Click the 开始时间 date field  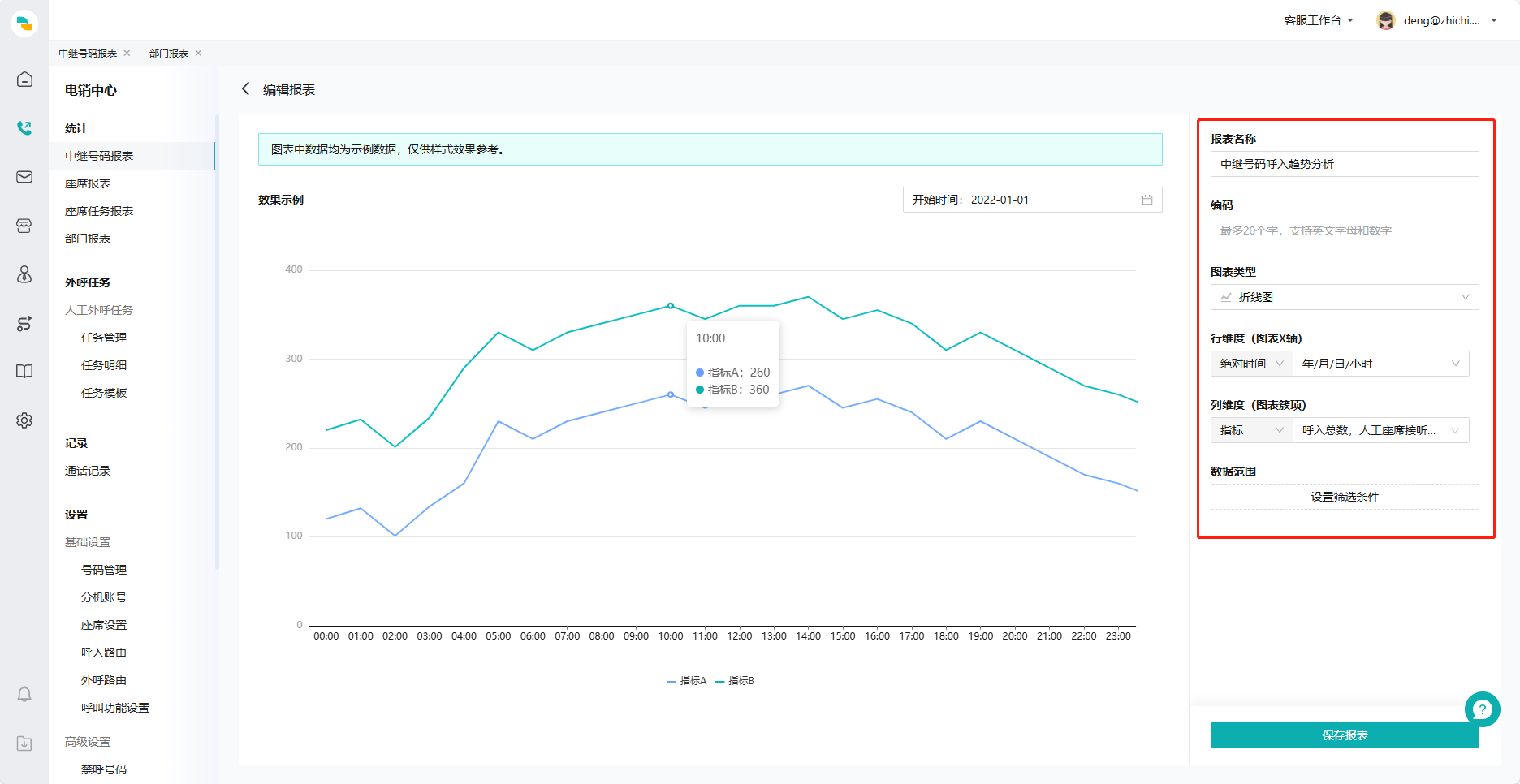[1032, 200]
